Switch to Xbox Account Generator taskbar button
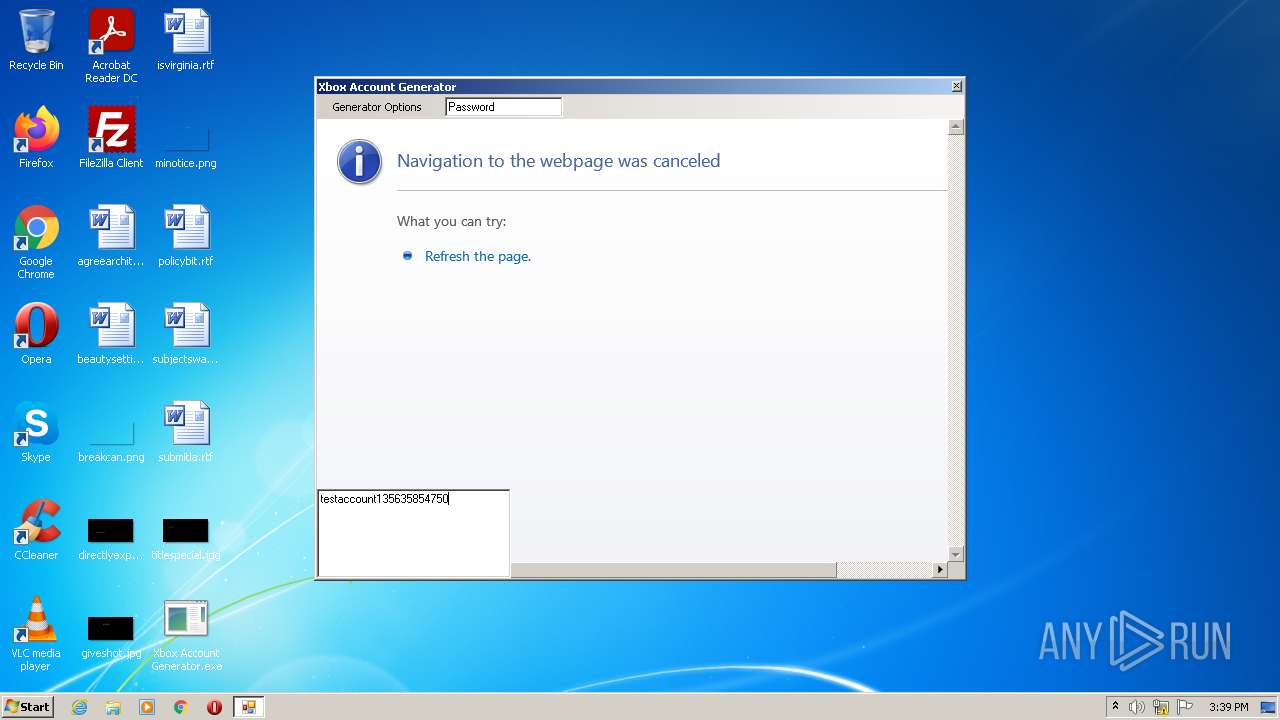The height and width of the screenshot is (720, 1280). click(248, 707)
